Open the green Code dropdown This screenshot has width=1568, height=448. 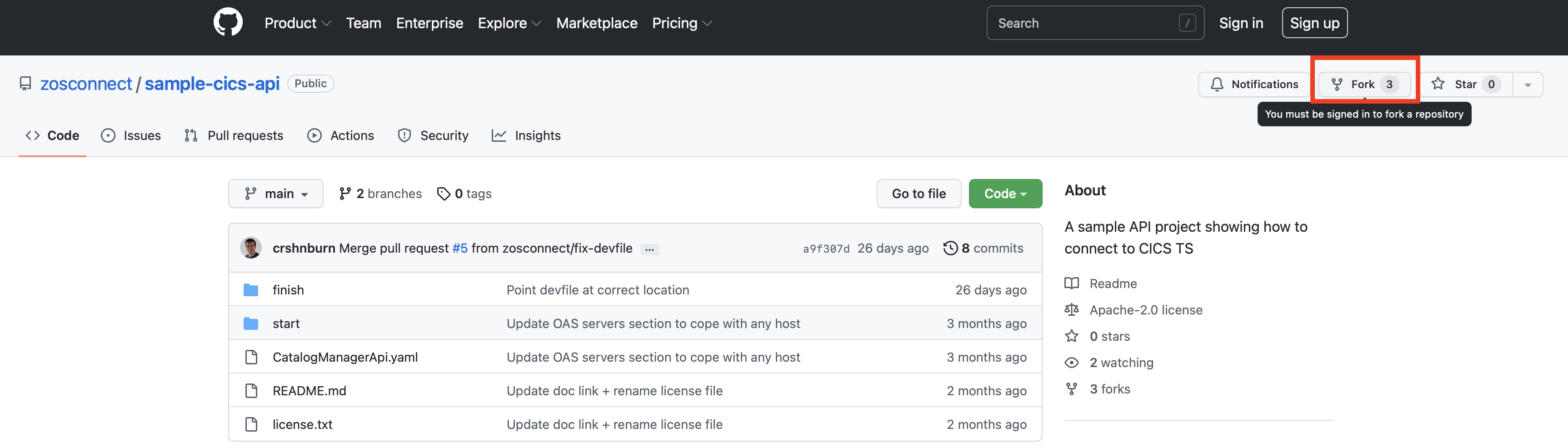[x=1005, y=193]
